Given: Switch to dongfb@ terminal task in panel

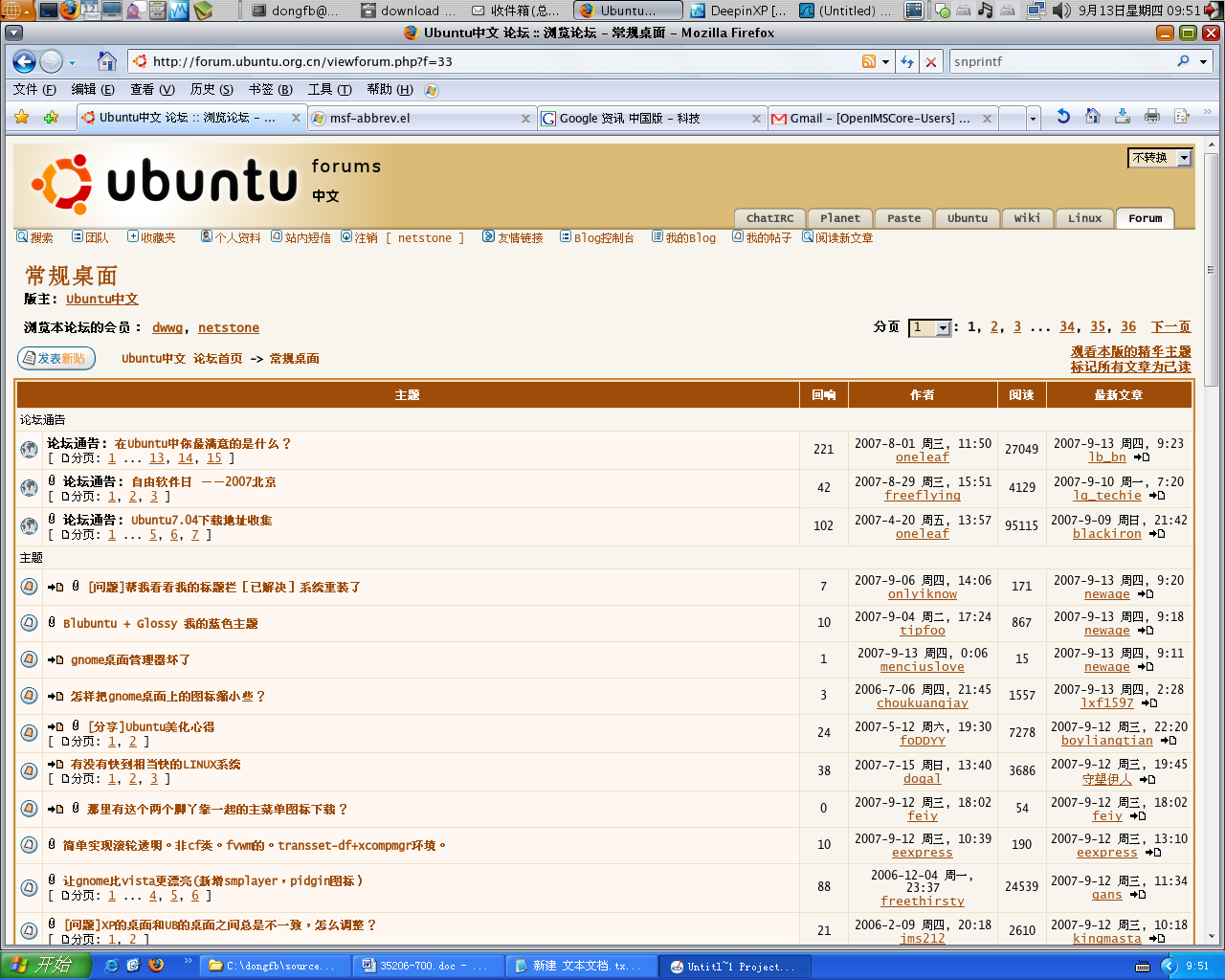Looking at the screenshot, I should point(296,11).
